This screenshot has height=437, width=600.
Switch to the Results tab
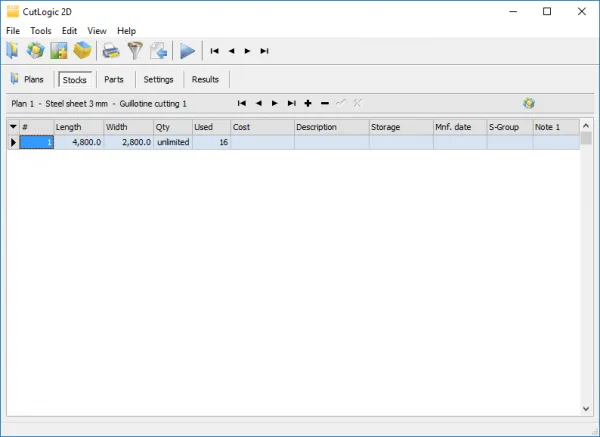click(205, 79)
